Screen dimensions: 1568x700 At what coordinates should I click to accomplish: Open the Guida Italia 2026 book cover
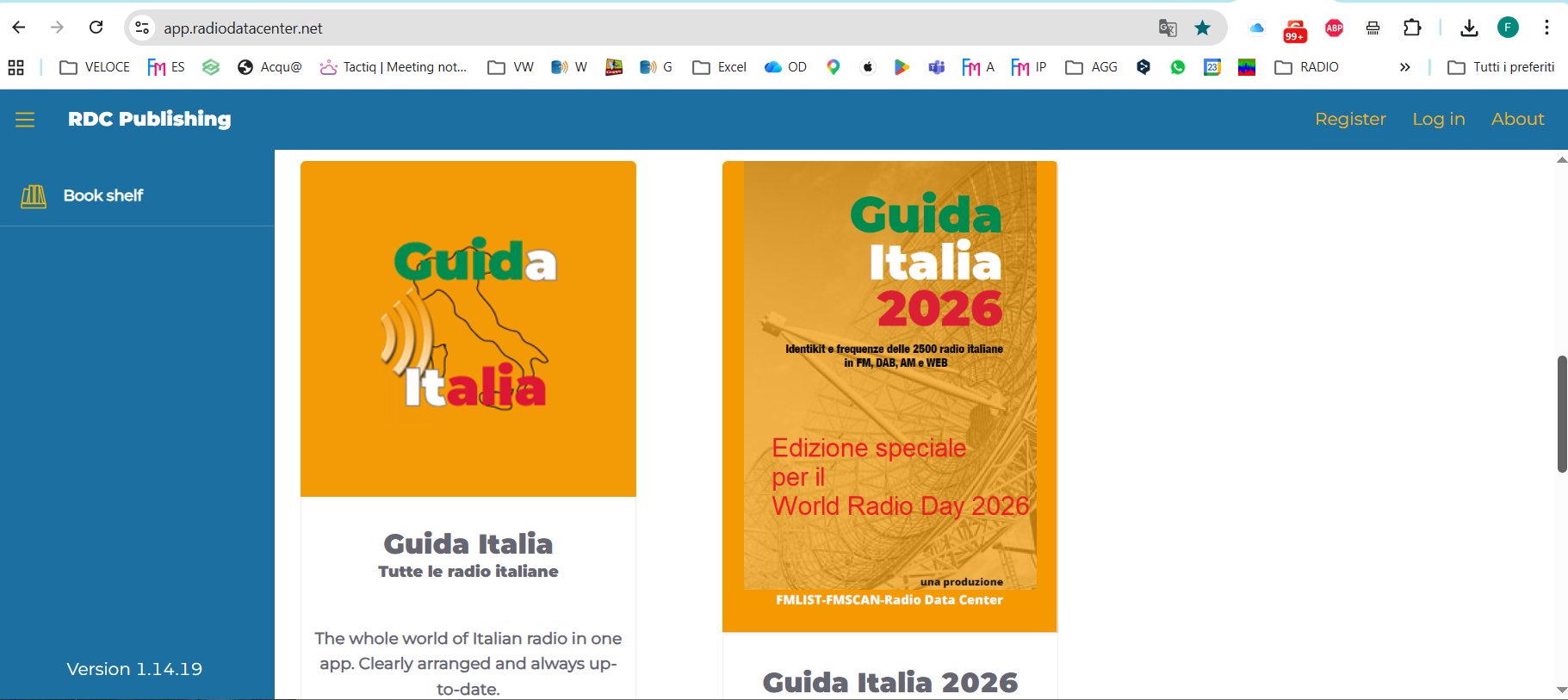889,396
